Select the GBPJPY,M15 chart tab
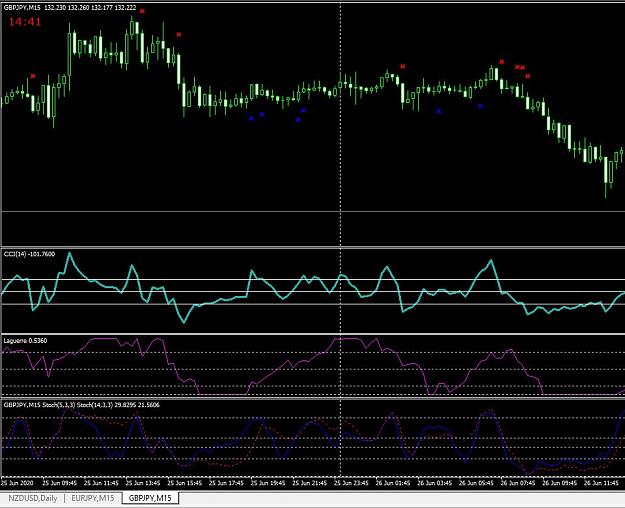Screen dimensions: 625x508 coord(150,498)
